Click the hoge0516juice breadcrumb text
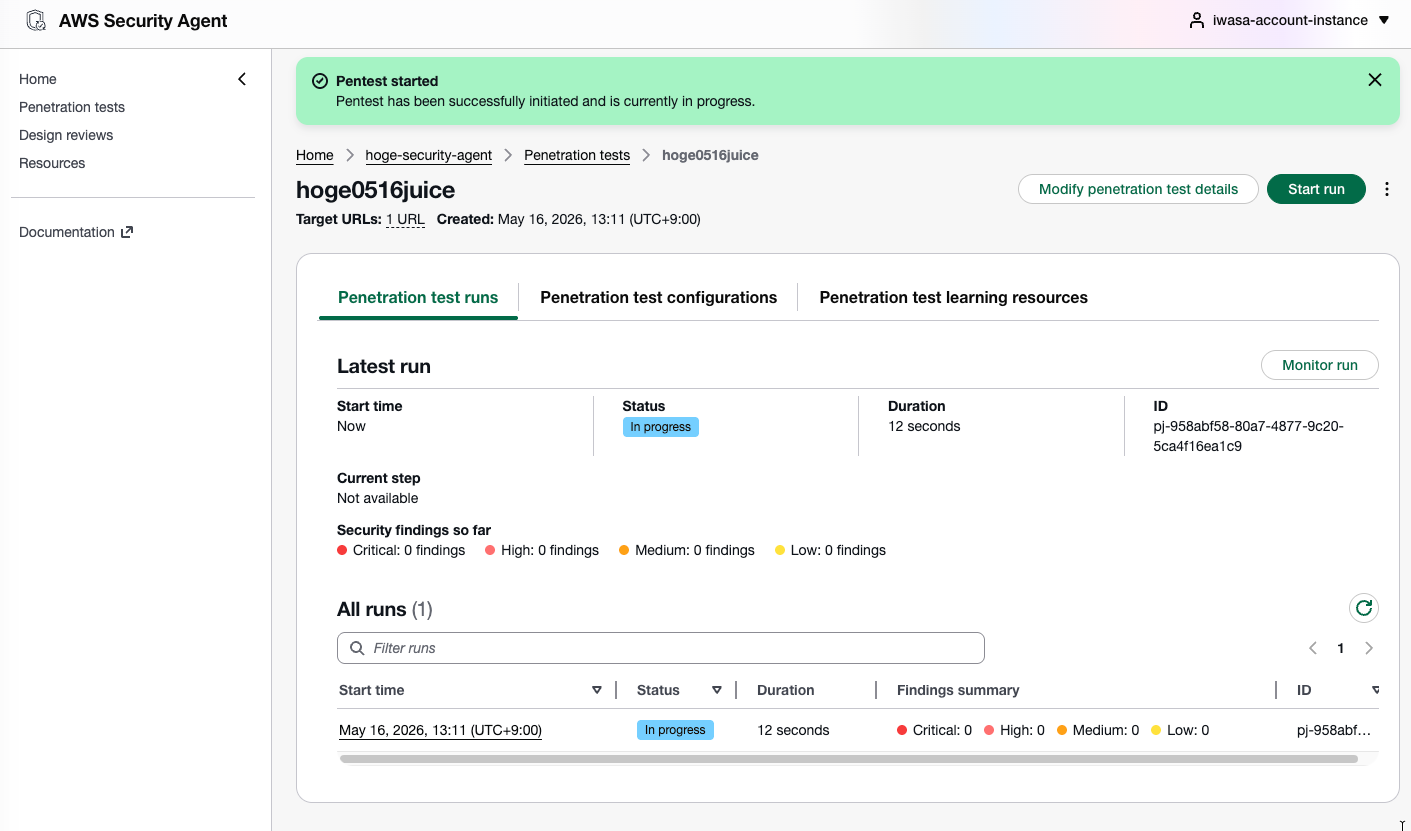Screen dimensions: 1411x831 tap(710, 155)
